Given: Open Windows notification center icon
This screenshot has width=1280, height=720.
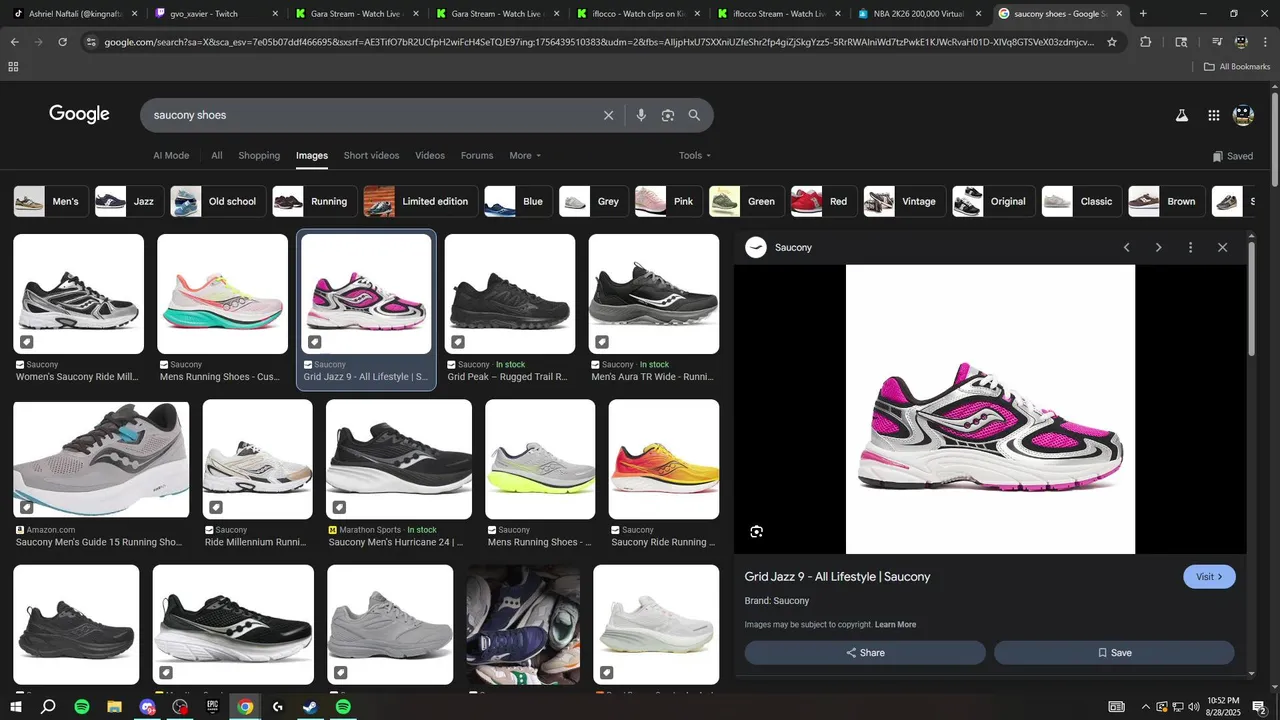Looking at the screenshot, I should [x=1259, y=707].
